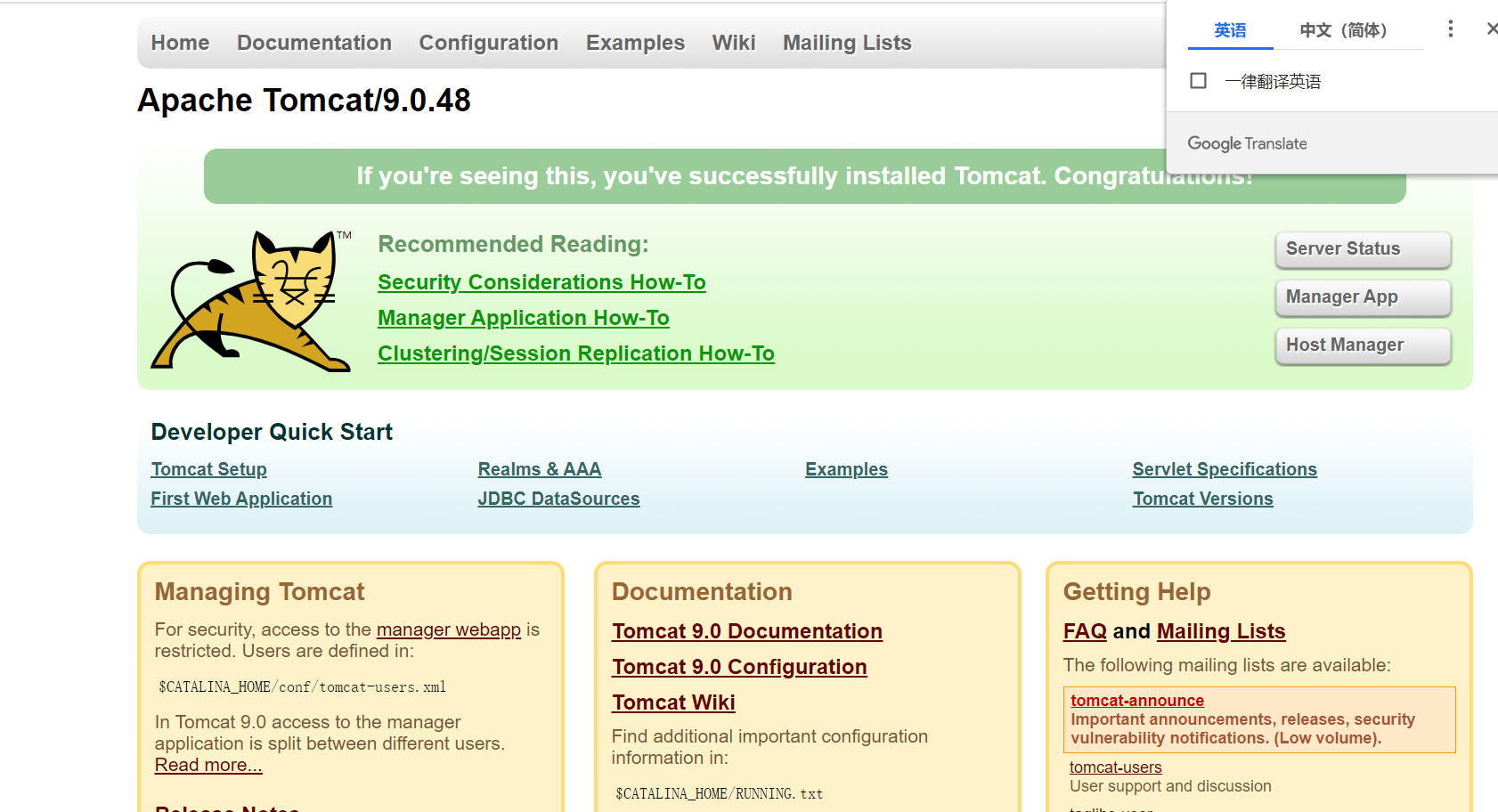Click the Recommended Reading heading
The height and width of the screenshot is (812, 1498).
click(513, 244)
